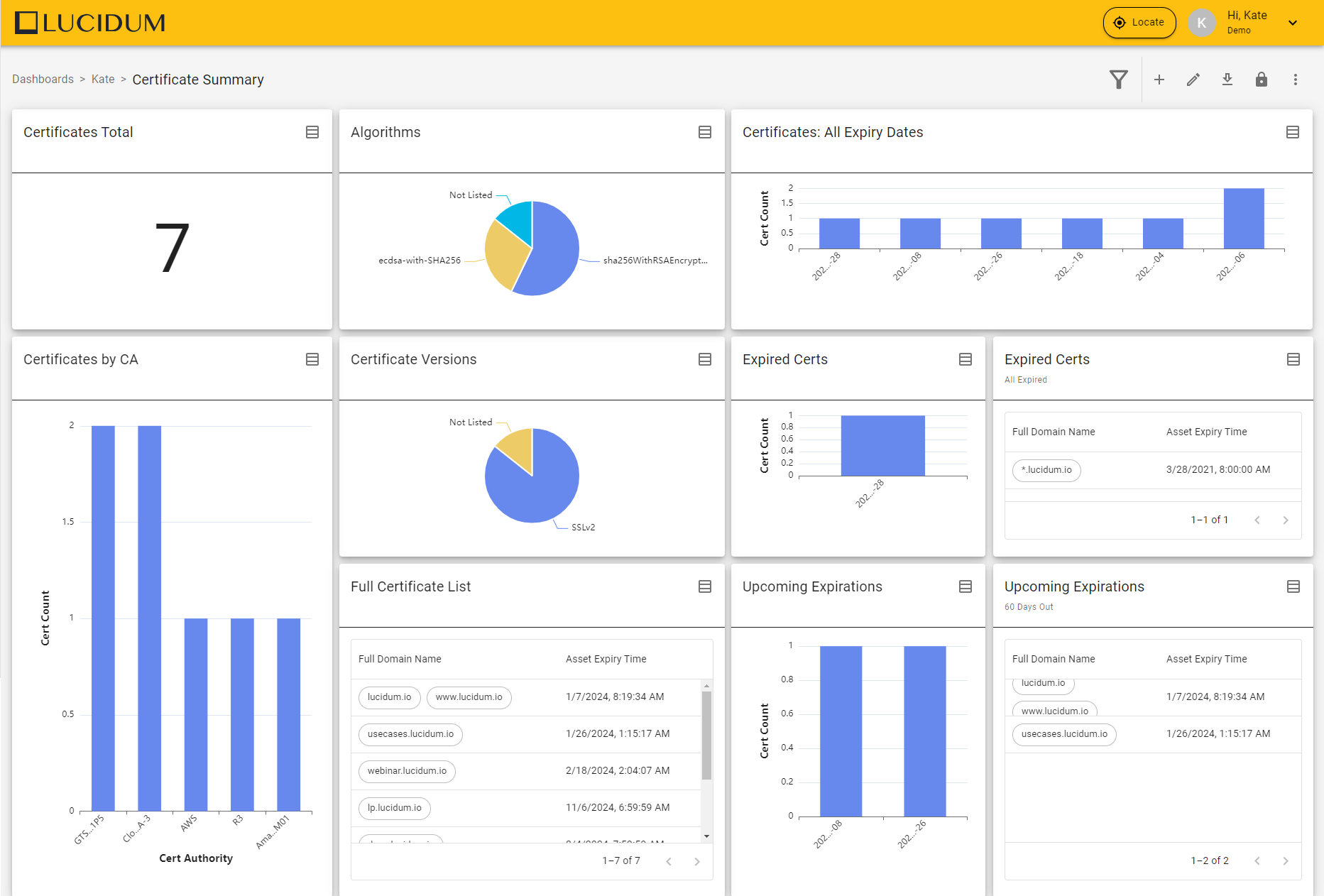Click Full Domain Name header in Upcoming Expirations table
Screen dimensions: 1324x896
(1054, 659)
